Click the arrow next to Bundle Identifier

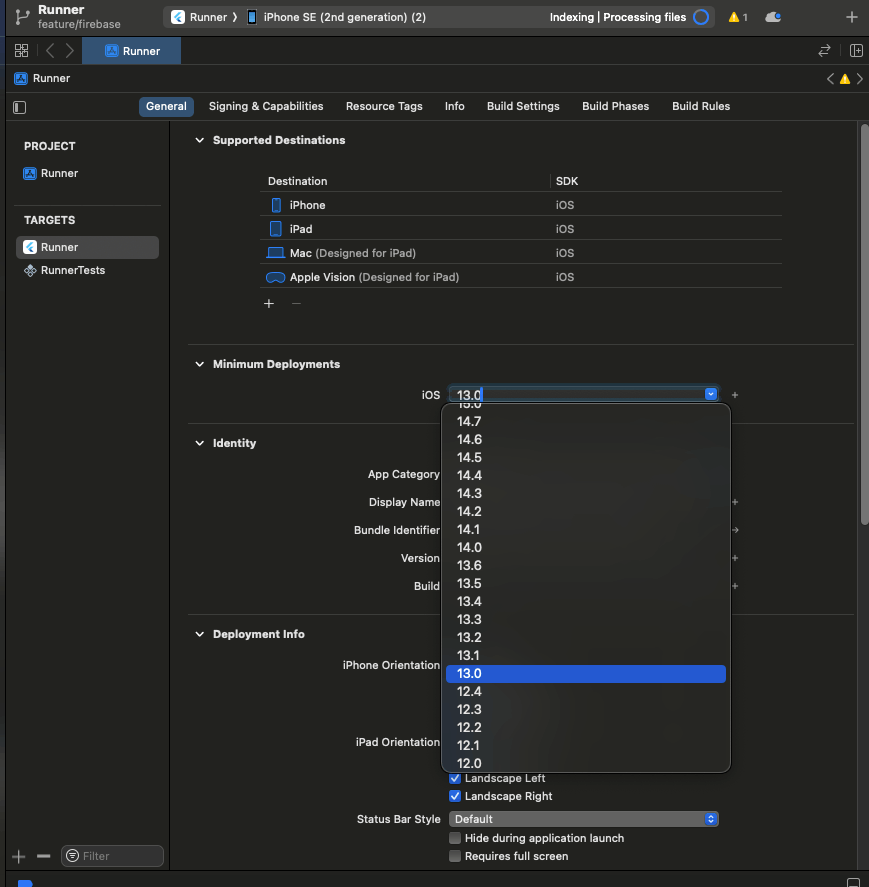tap(735, 530)
